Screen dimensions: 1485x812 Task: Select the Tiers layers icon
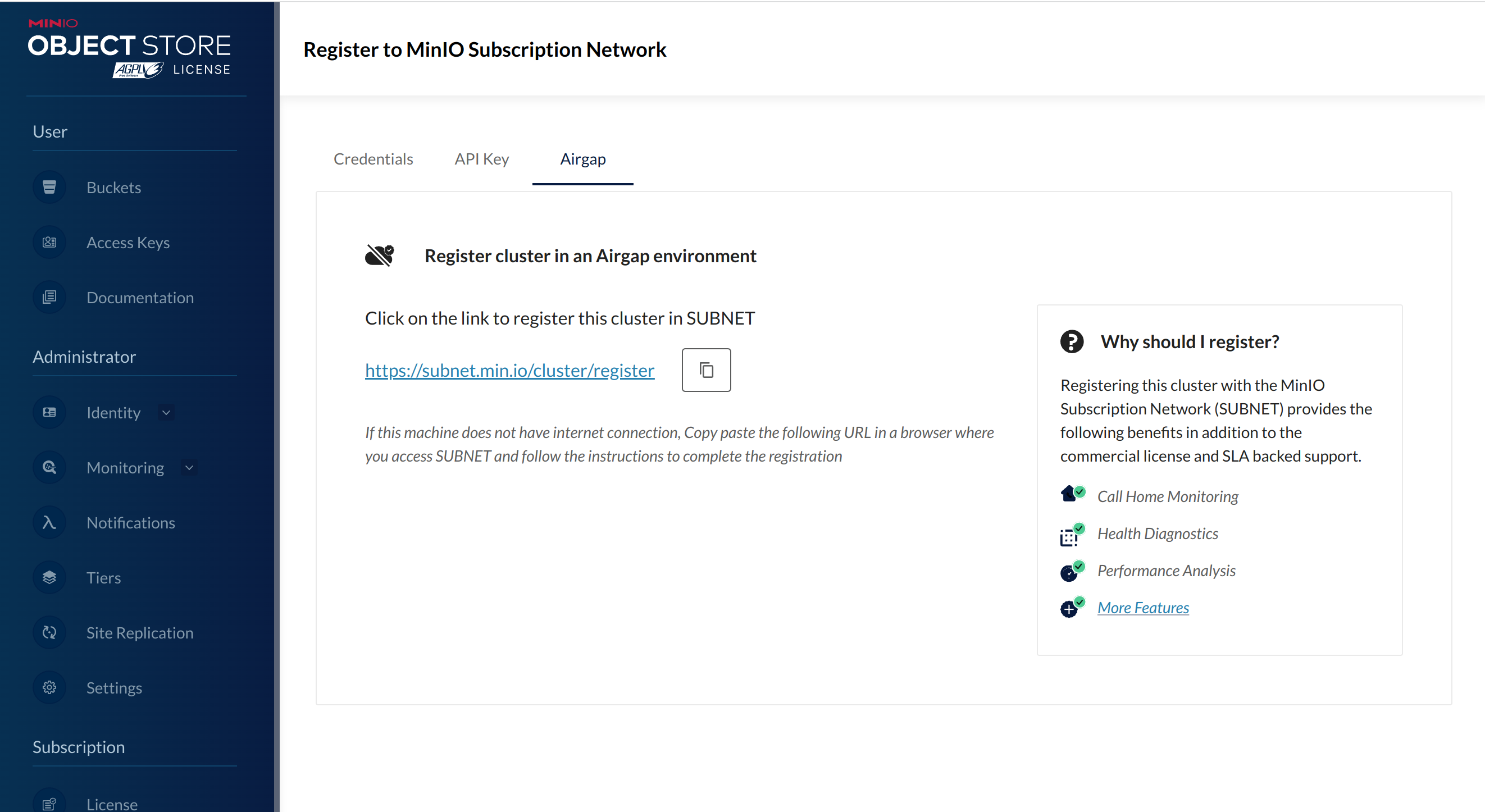click(49, 577)
